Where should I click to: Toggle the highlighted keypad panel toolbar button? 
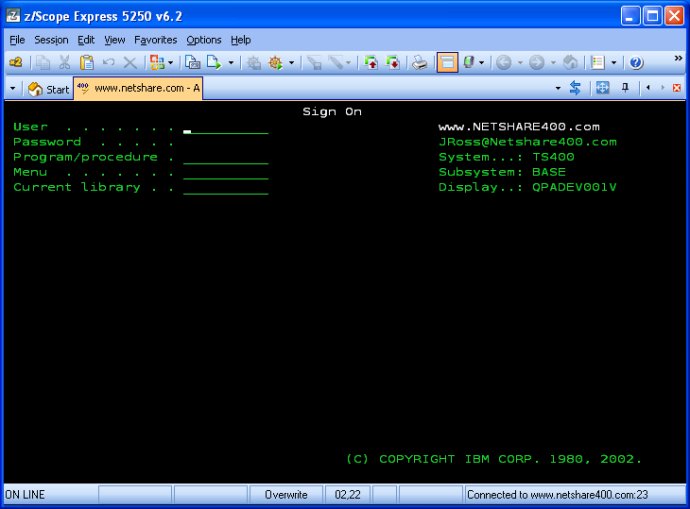(447, 62)
